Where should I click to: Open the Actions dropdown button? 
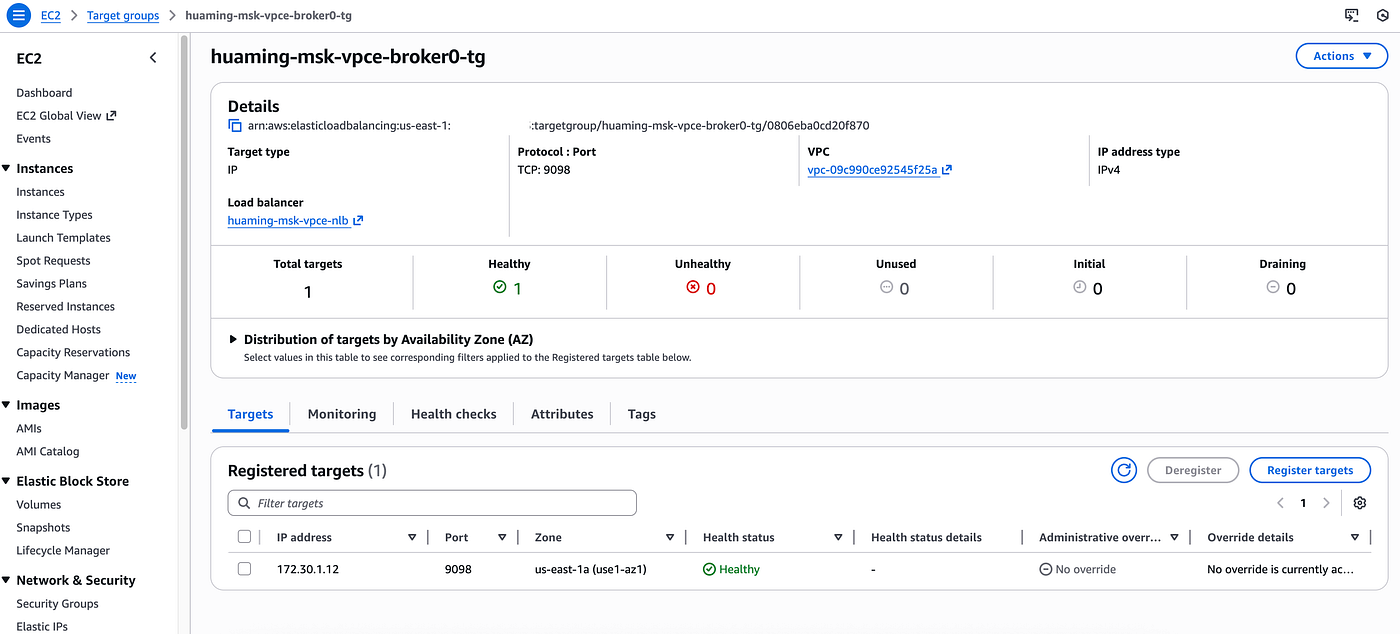coord(1341,56)
